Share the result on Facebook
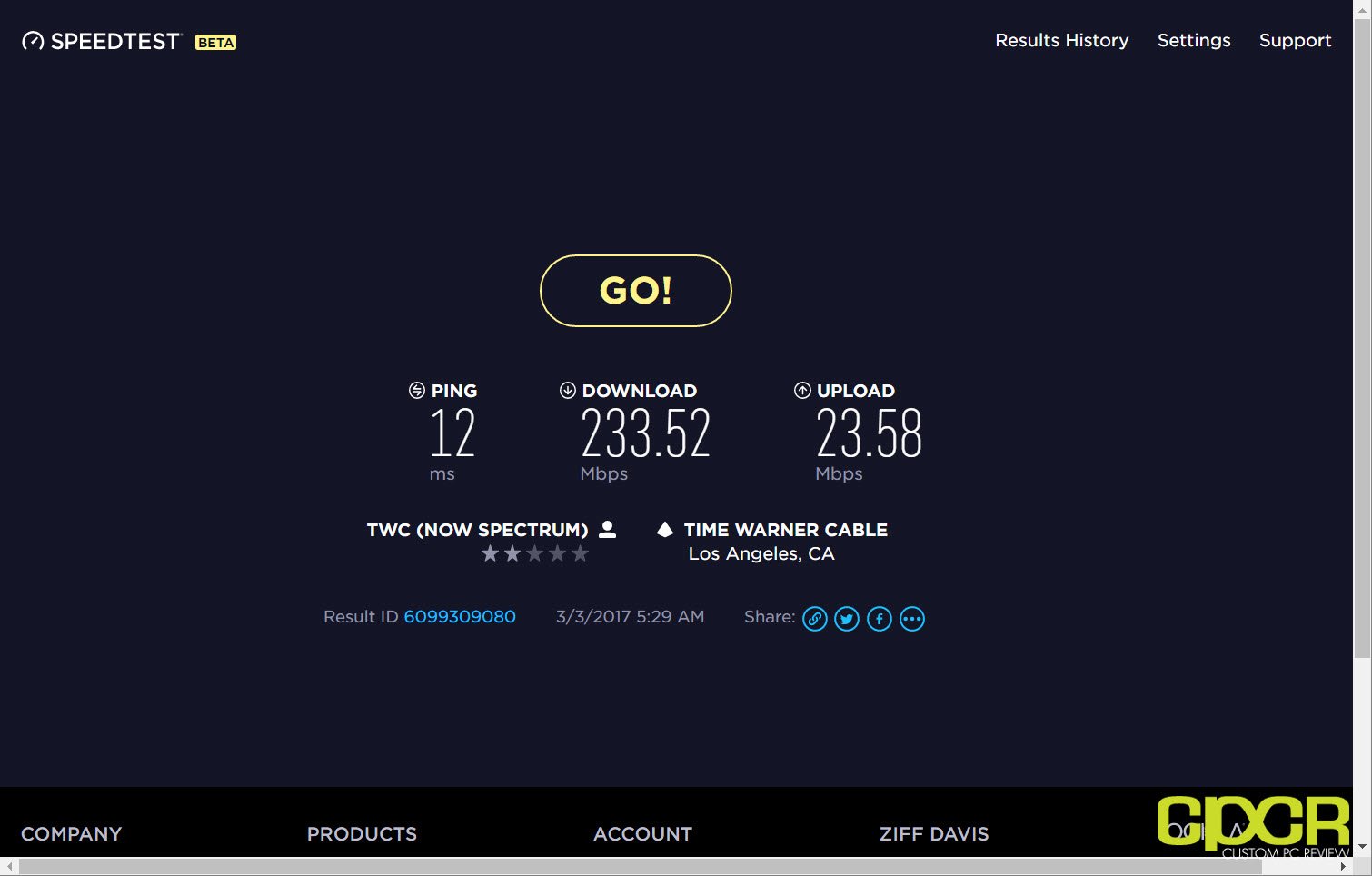The image size is (1372, 876). (x=880, y=619)
